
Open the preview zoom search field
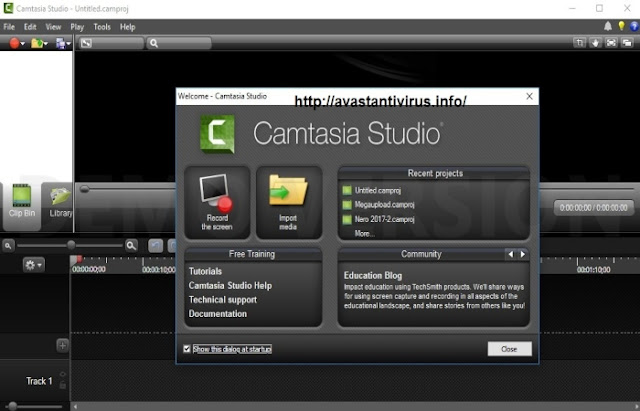pyautogui.click(x=179, y=43)
